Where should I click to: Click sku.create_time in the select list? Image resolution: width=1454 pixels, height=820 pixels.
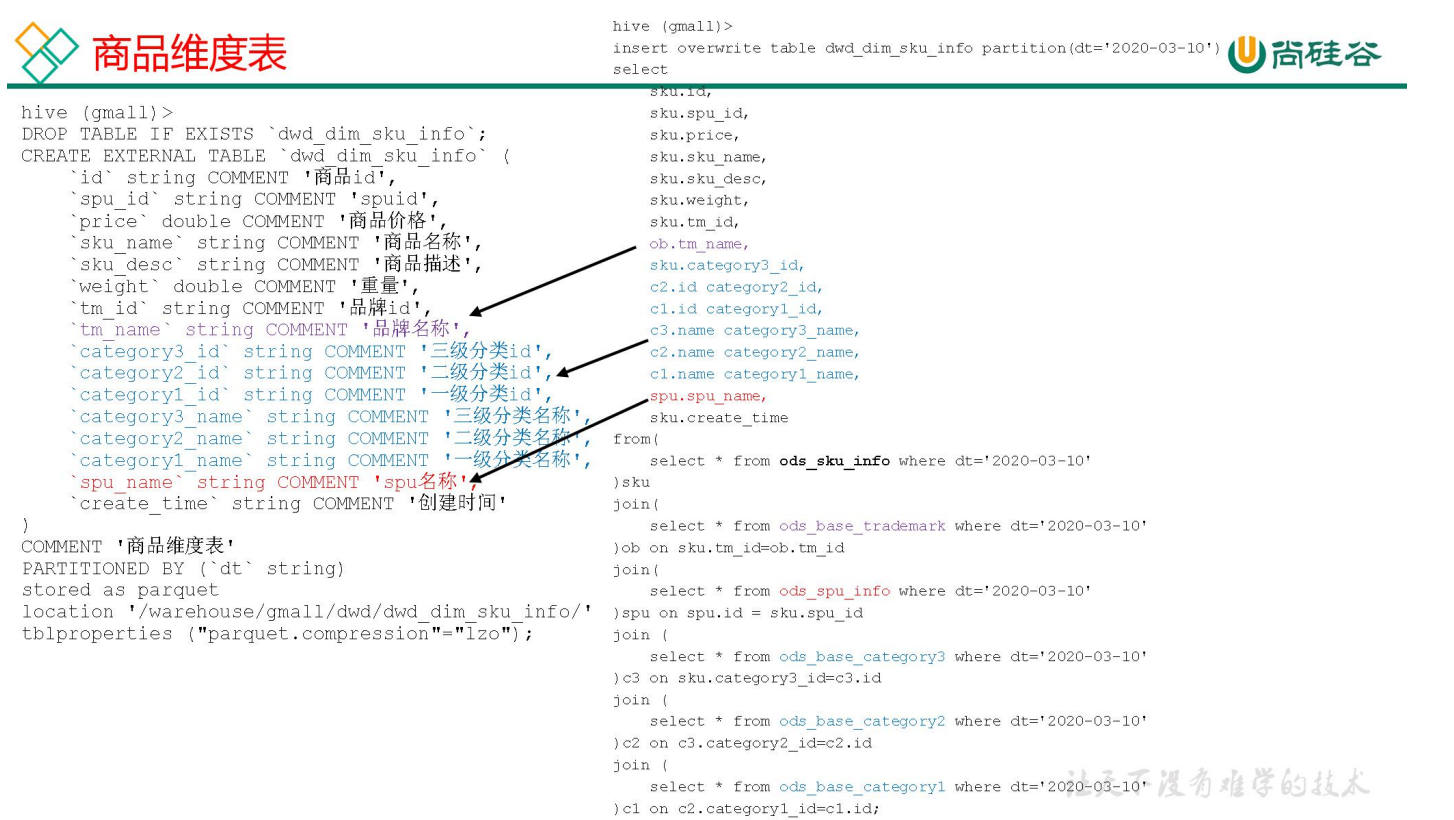click(x=719, y=418)
